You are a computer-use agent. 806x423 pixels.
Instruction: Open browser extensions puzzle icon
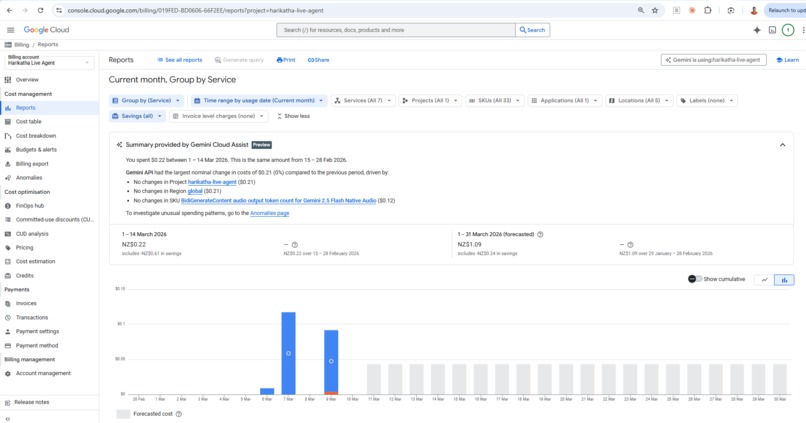708,10
